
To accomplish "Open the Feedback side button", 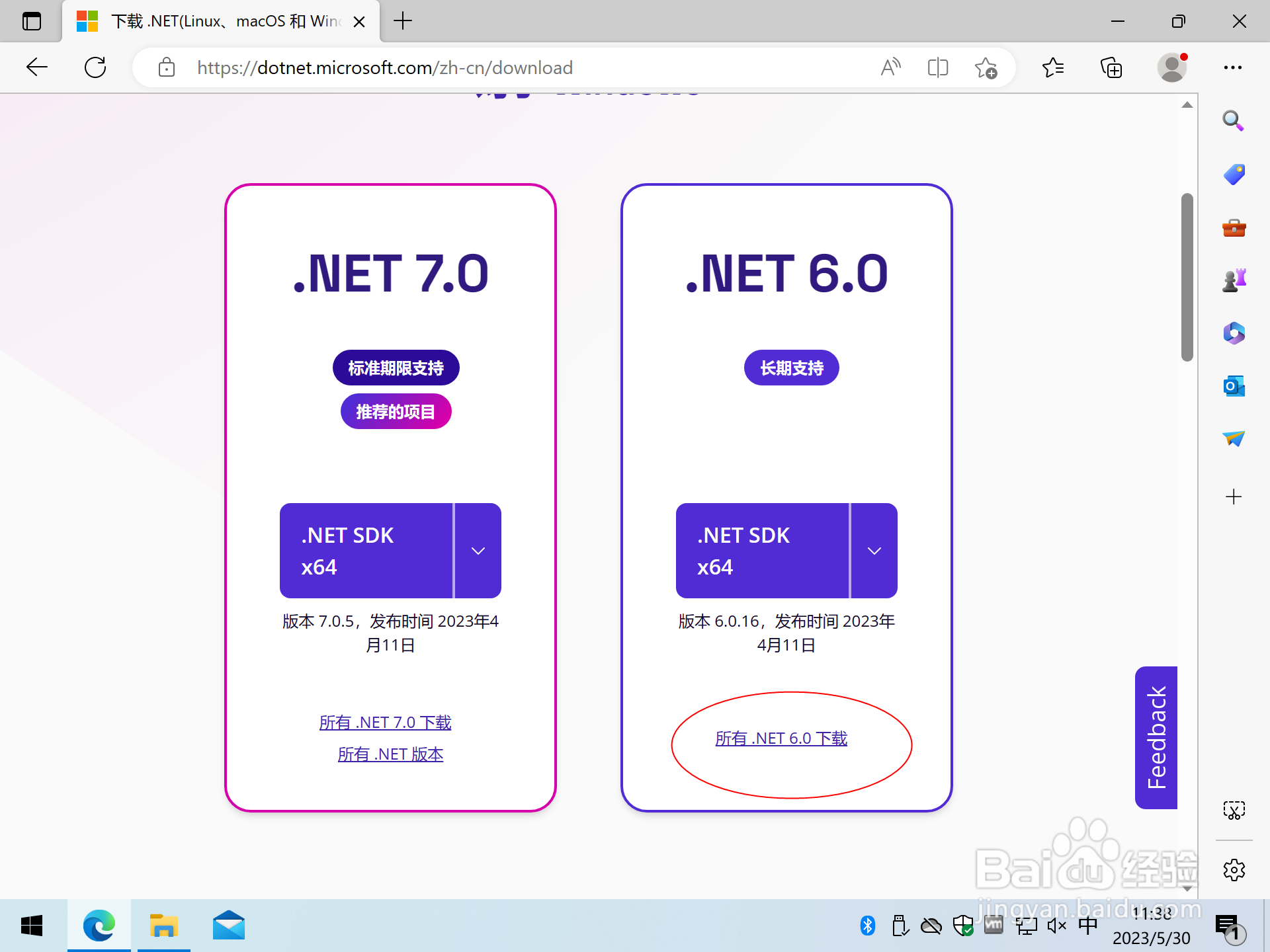I will click(1156, 738).
